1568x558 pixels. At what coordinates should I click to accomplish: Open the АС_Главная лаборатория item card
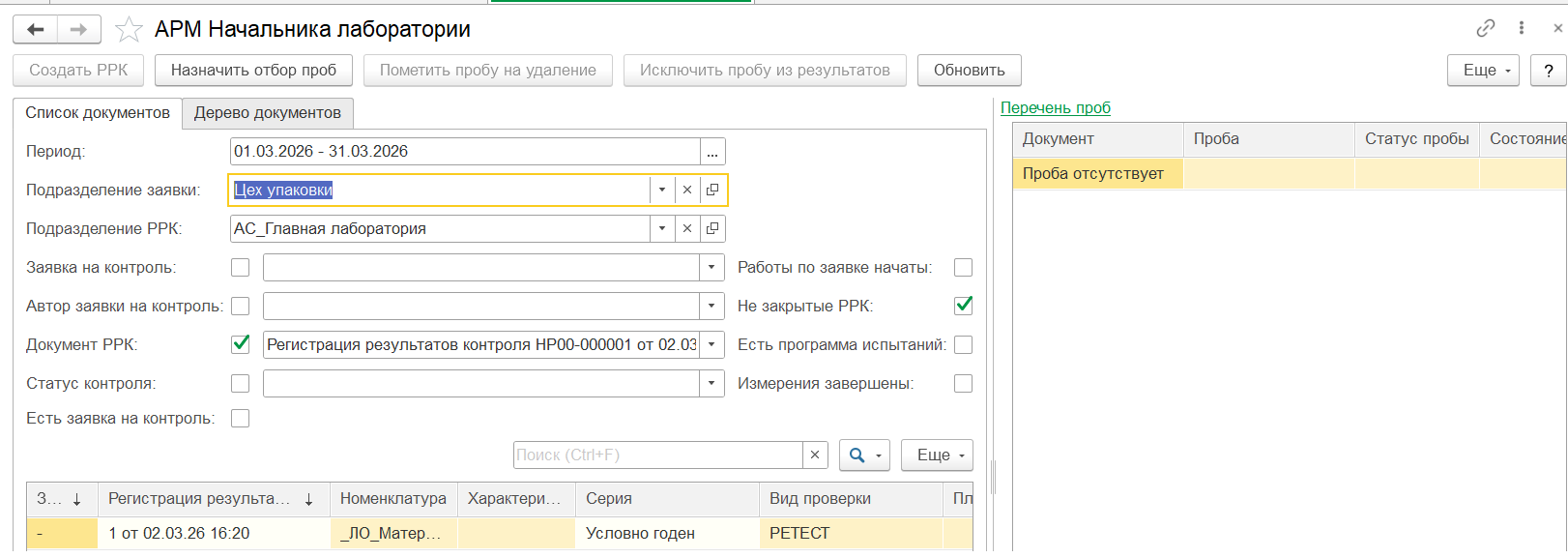tap(712, 228)
